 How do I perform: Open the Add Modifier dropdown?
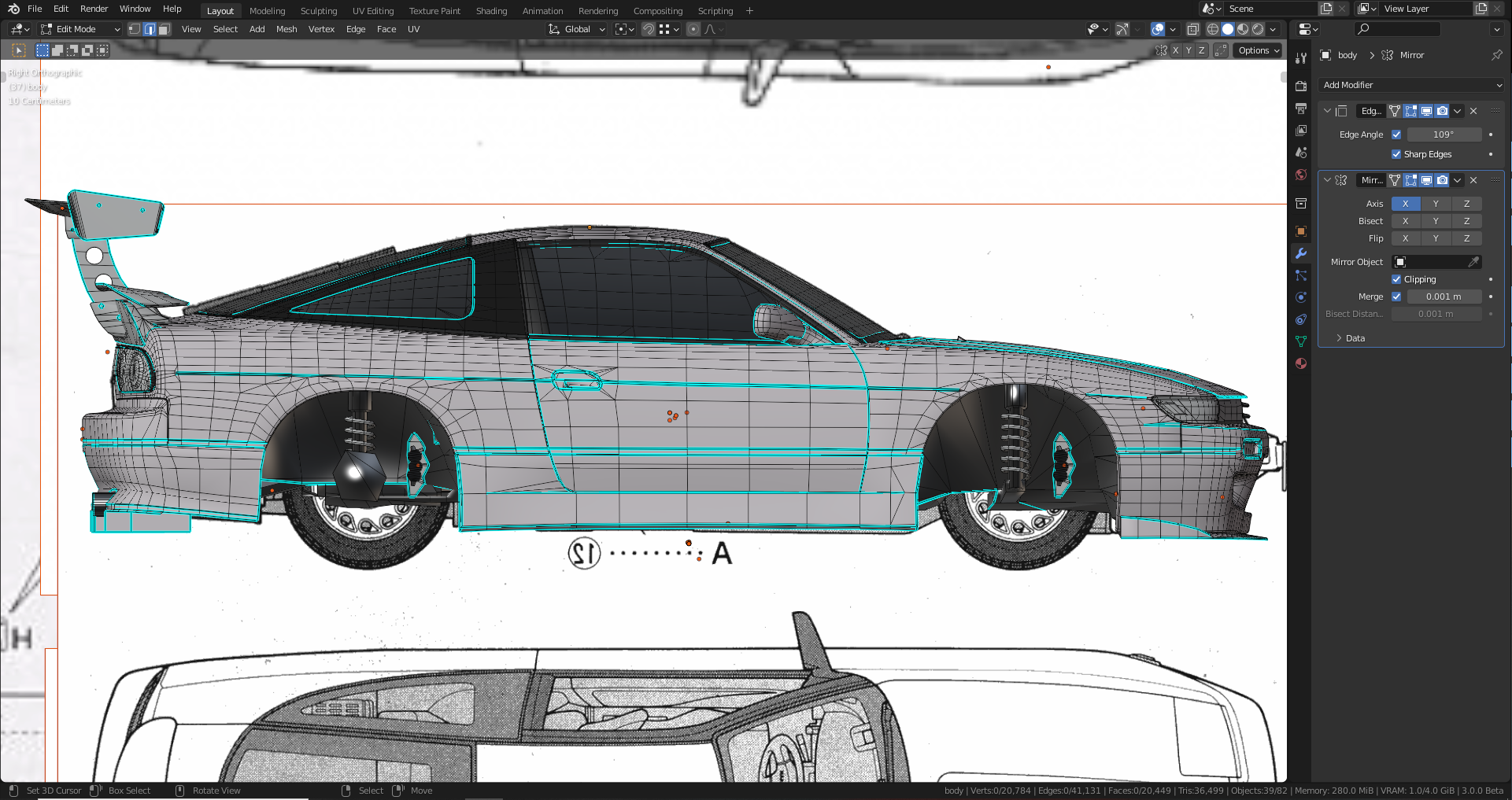1412,85
